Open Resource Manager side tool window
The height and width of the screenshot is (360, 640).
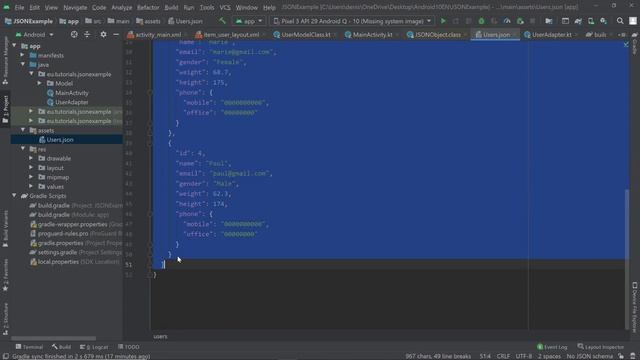pyautogui.click(x=5, y=60)
